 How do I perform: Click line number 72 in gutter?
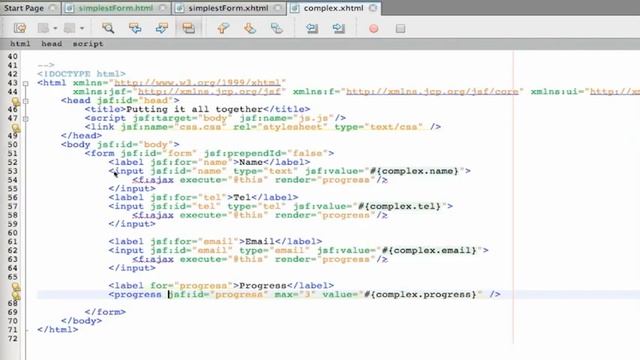coord(13,339)
